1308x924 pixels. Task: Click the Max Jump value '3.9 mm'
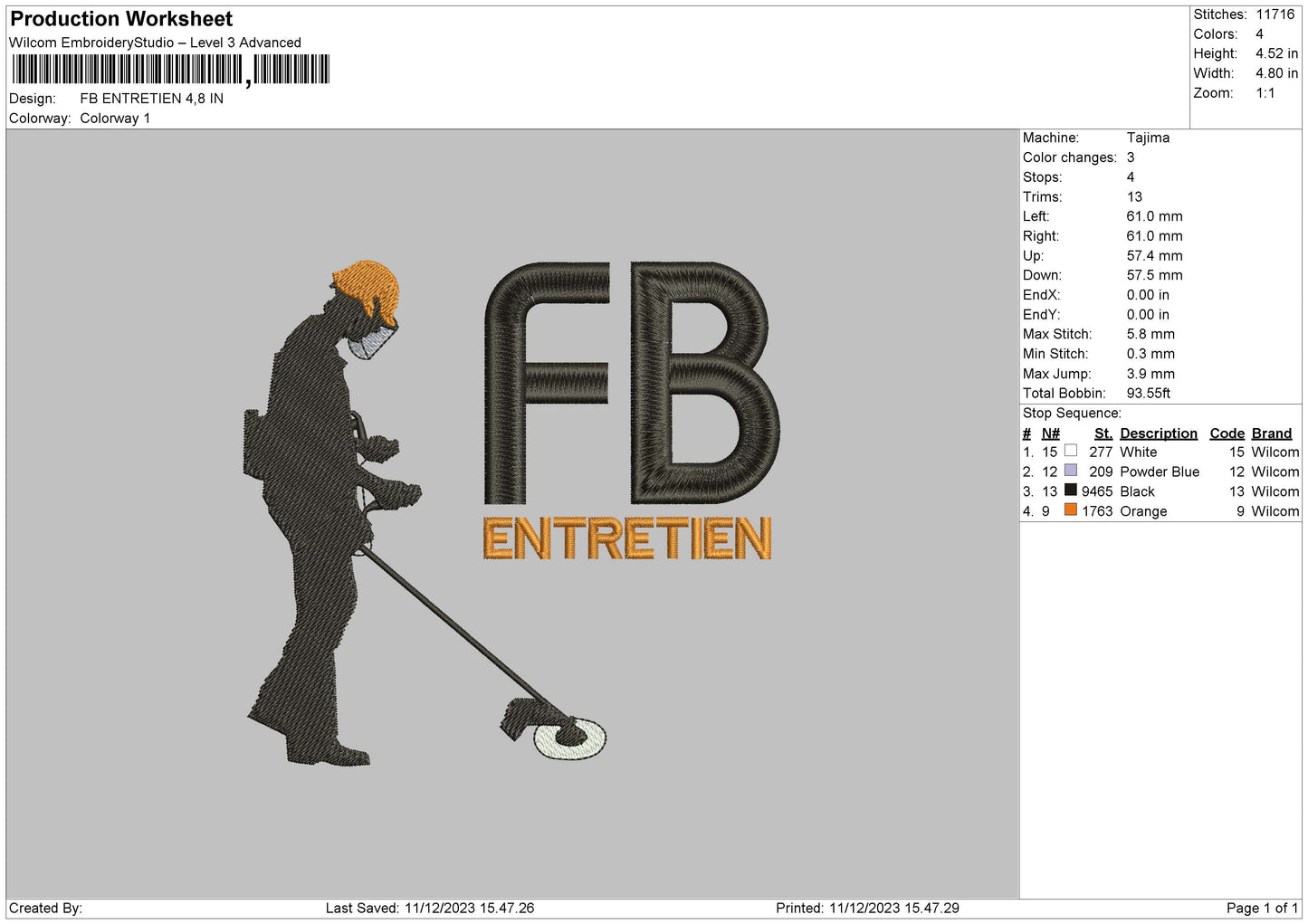pos(1150,374)
